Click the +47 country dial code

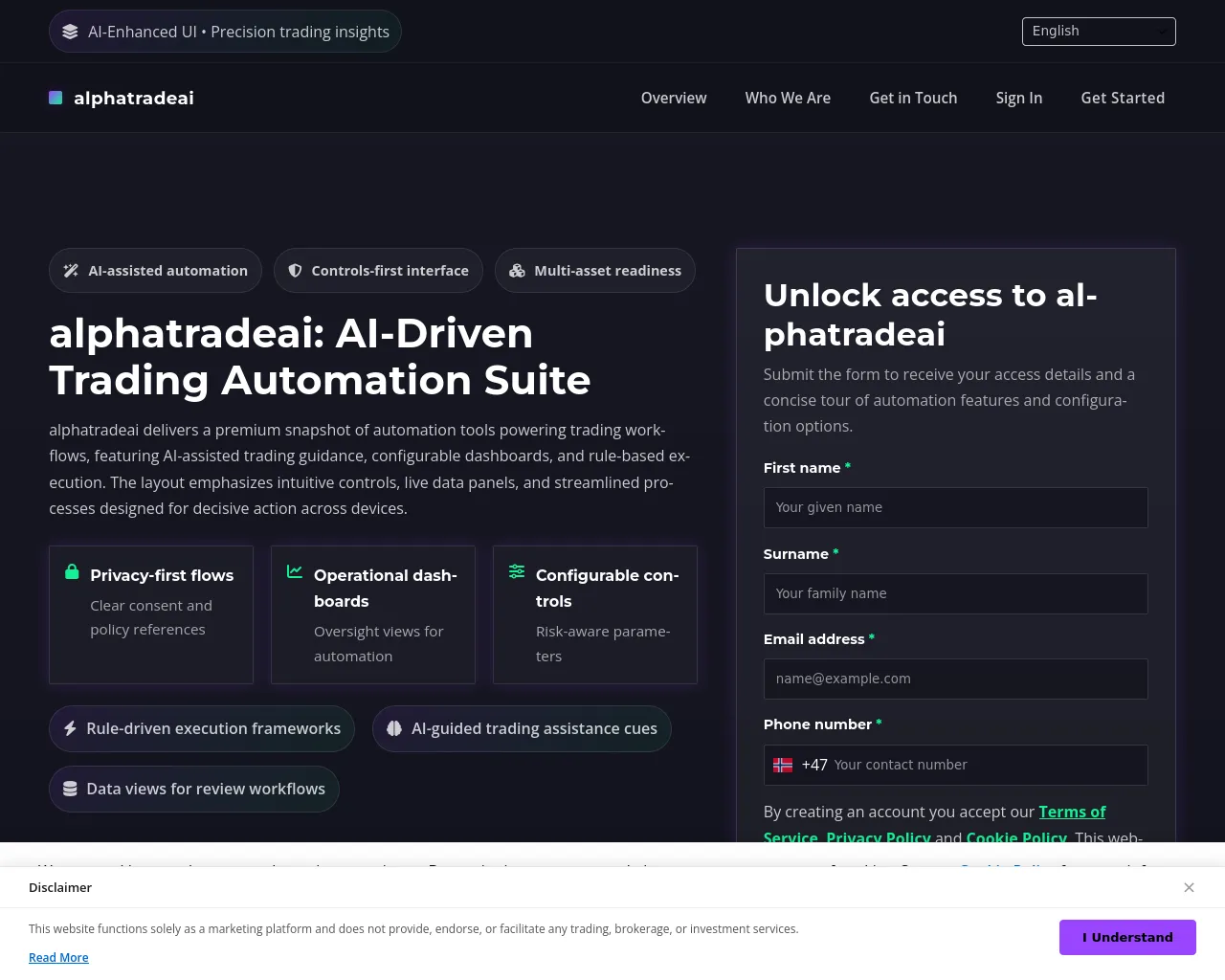click(x=814, y=765)
